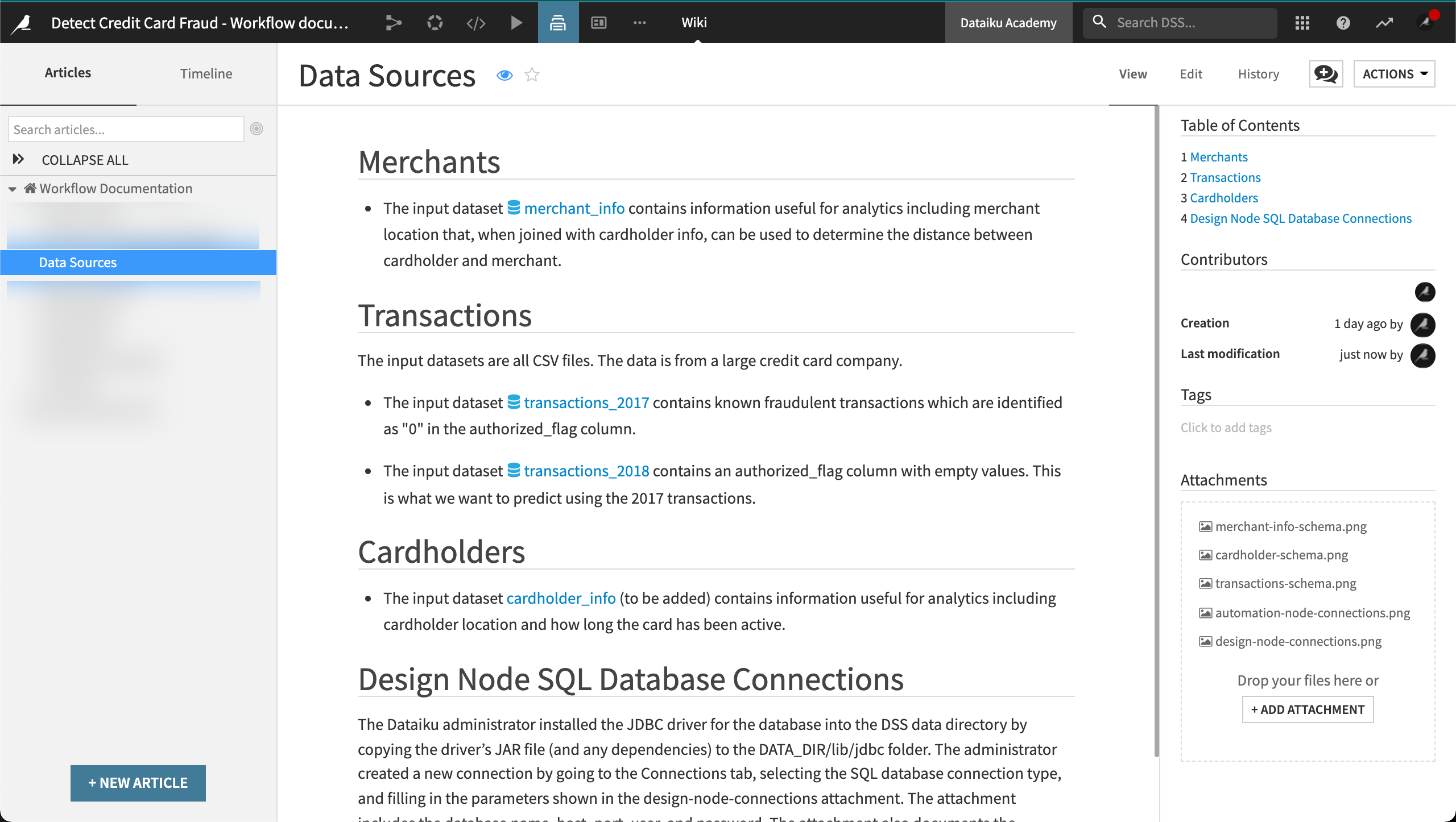Open the ACTIONS dropdown menu
1456x822 pixels.
[x=1394, y=74]
